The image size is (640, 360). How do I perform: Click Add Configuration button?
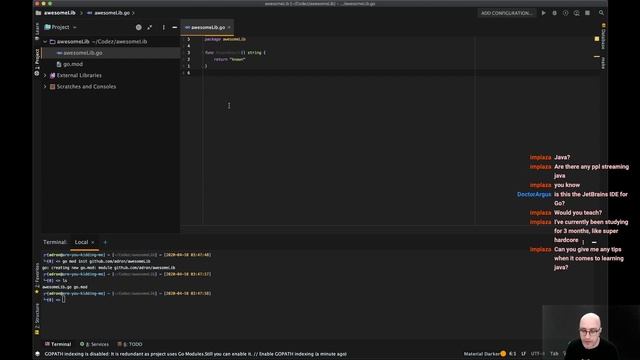(507, 13)
